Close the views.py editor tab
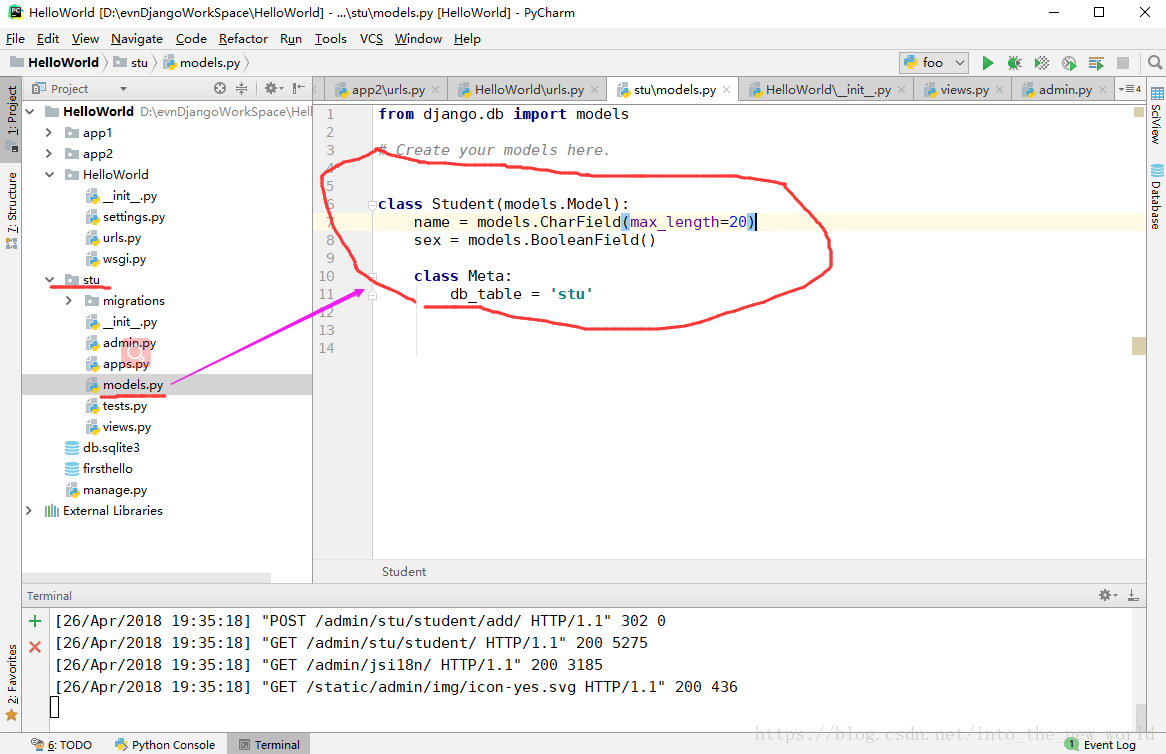Viewport: 1166px width, 754px height. point(999,90)
